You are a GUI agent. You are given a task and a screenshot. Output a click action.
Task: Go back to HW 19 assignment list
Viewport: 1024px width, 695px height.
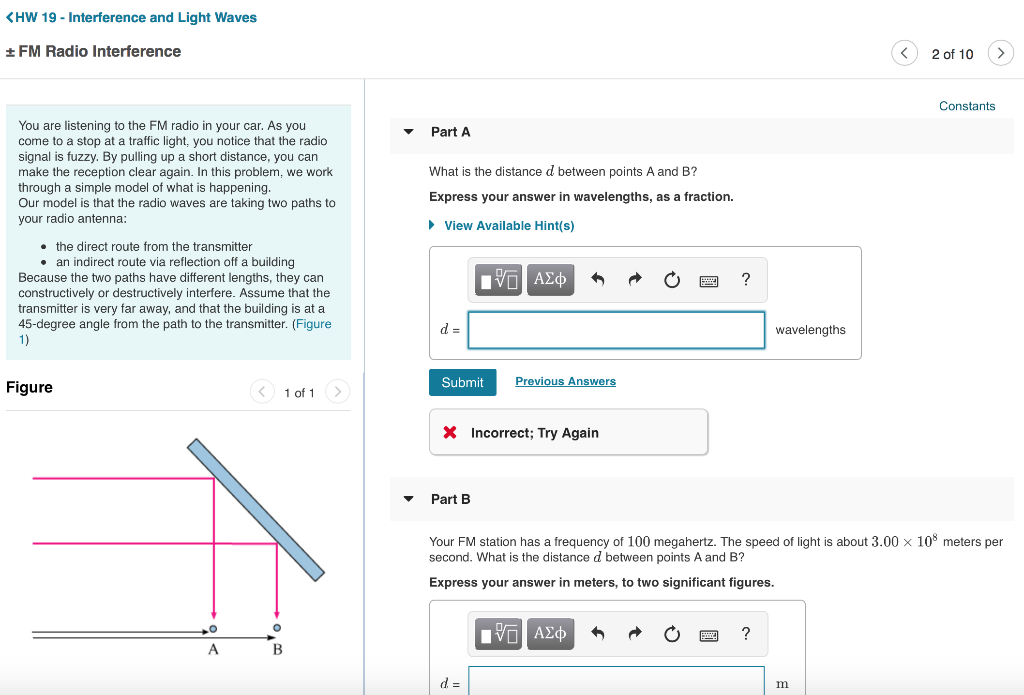[x=131, y=17]
